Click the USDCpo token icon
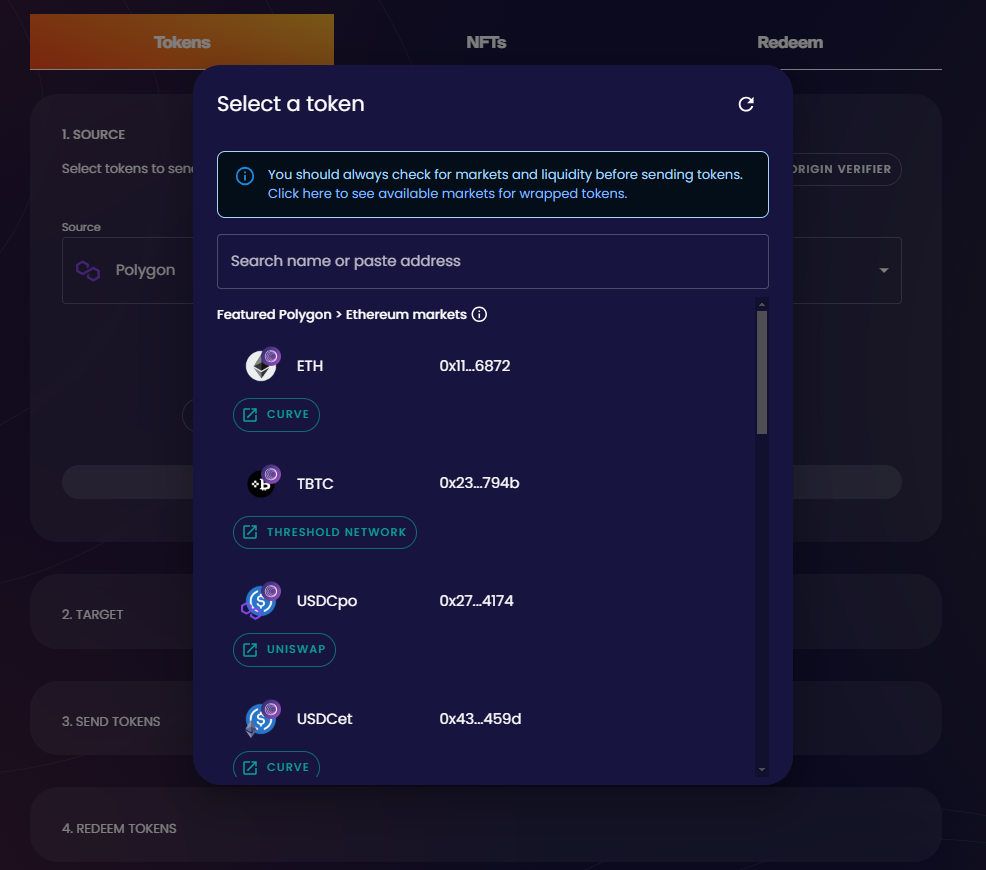 (262, 601)
